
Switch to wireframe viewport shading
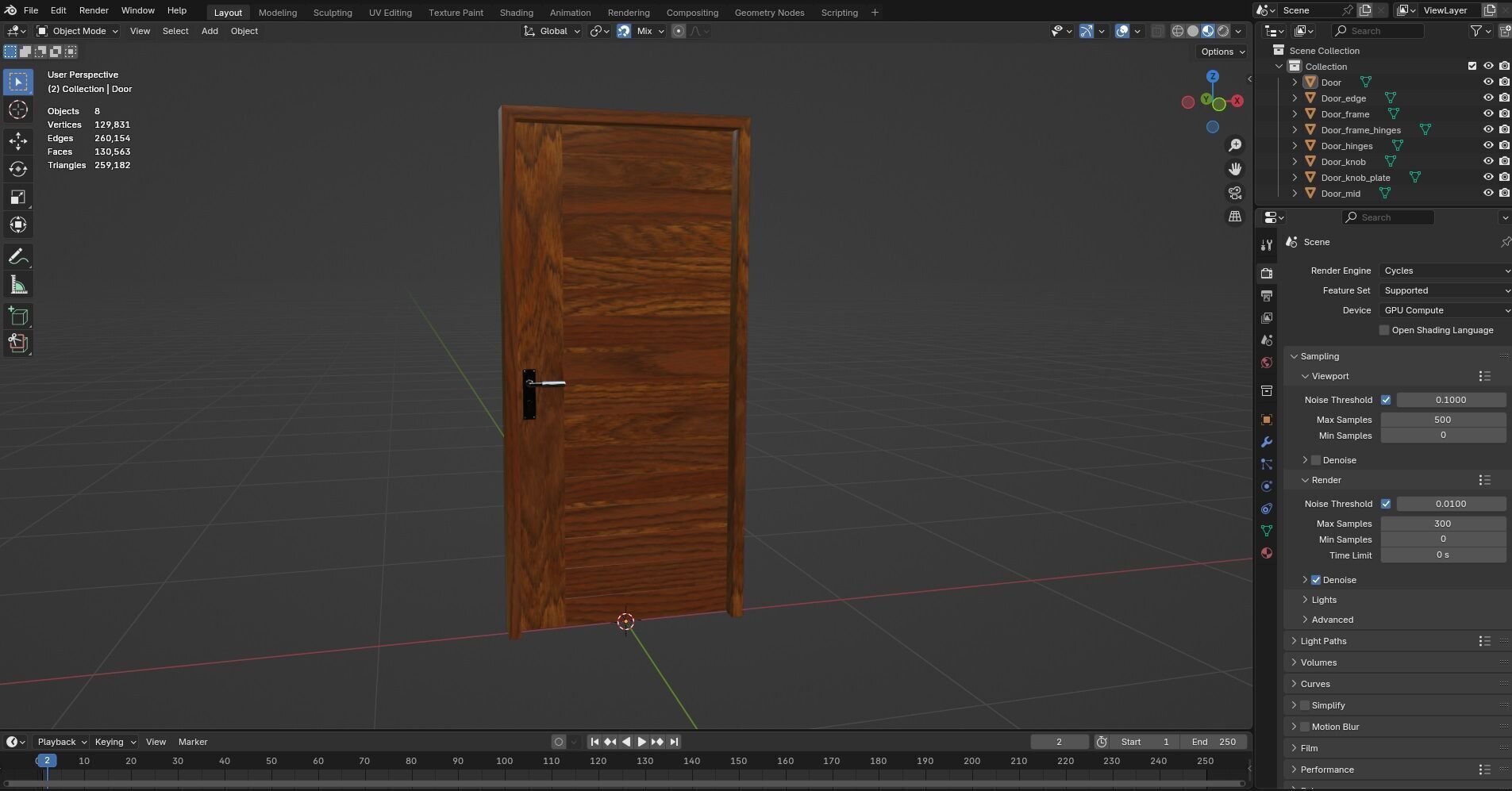click(1178, 31)
